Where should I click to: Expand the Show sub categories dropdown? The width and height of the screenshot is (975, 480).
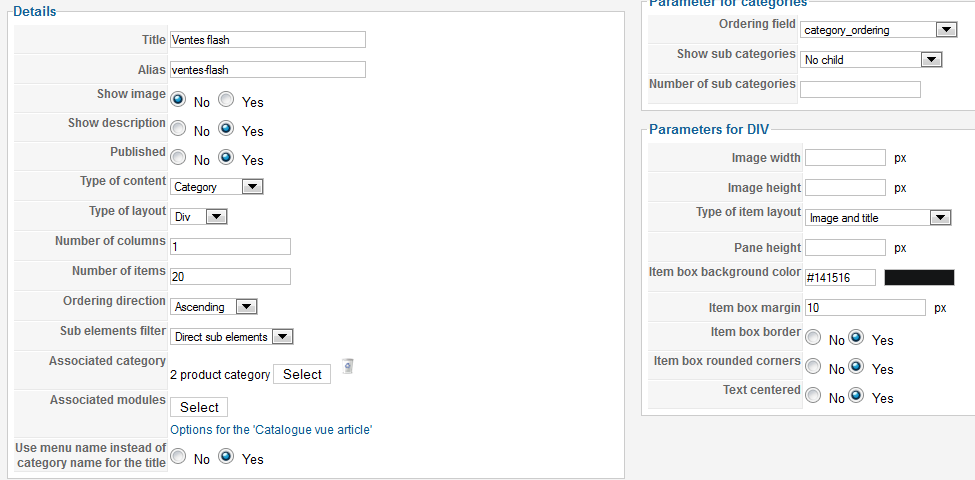(x=871, y=60)
